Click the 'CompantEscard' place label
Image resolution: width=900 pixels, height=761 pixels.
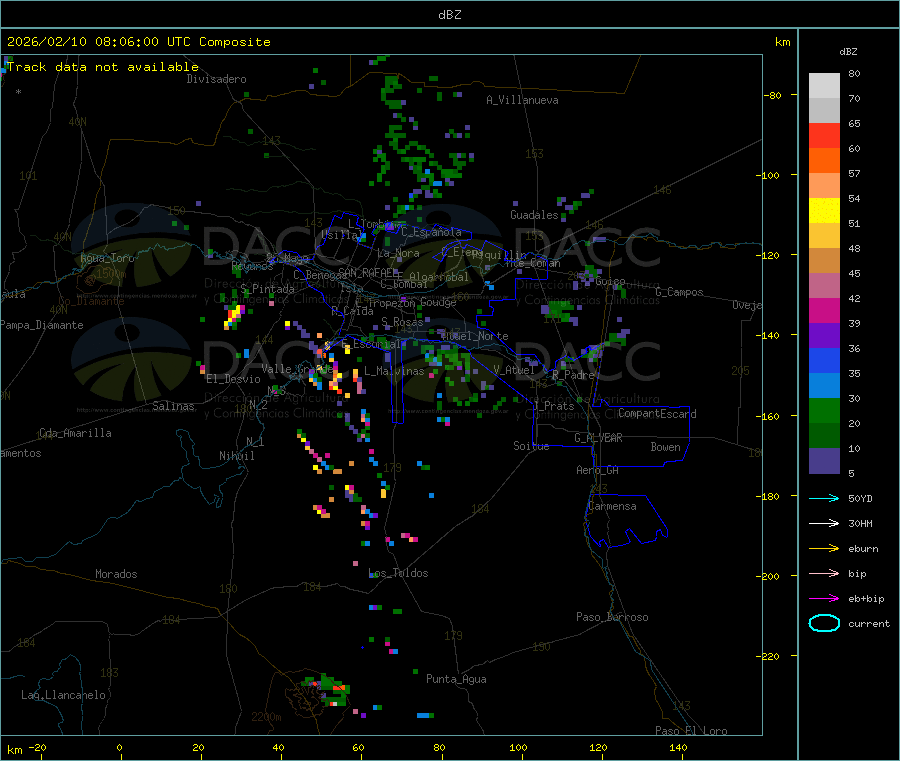click(x=657, y=413)
